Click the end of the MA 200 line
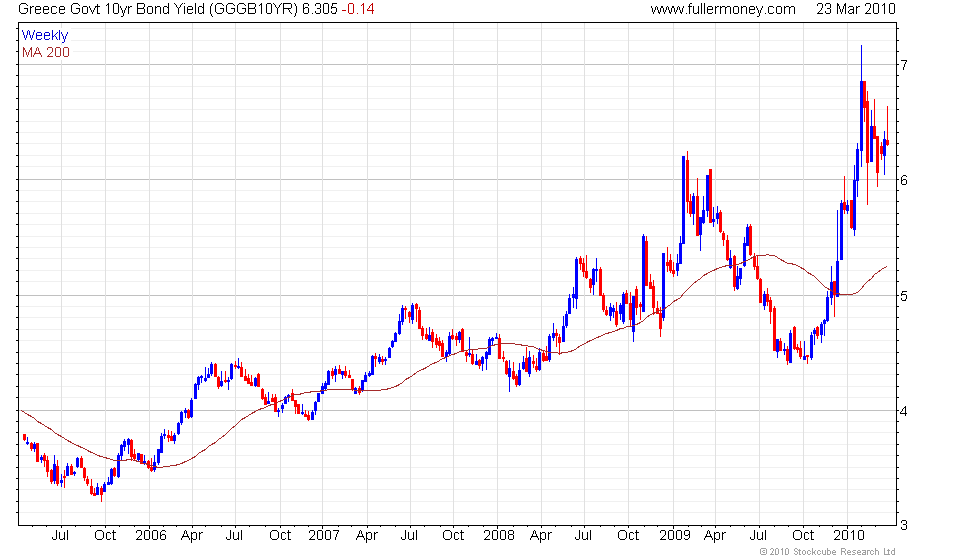This screenshot has width=980, height=560. tap(886, 267)
